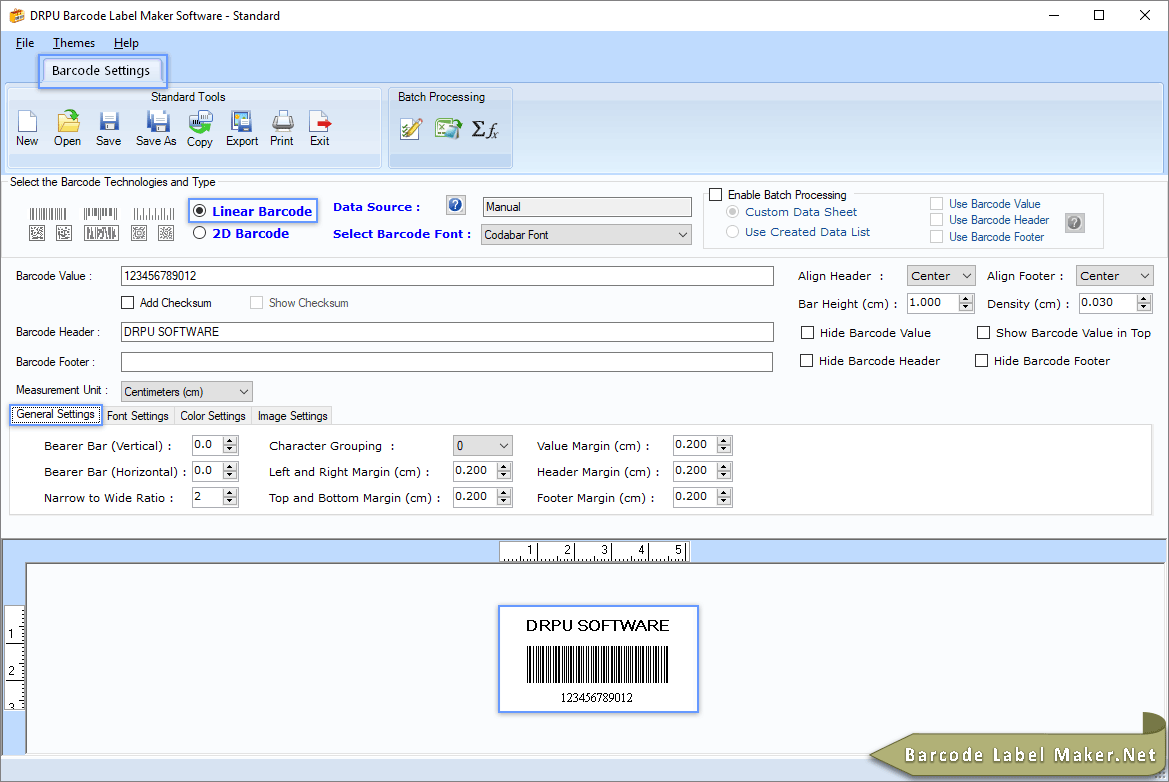Decrease Density with down arrow
The width and height of the screenshot is (1169, 782).
point(1144,307)
